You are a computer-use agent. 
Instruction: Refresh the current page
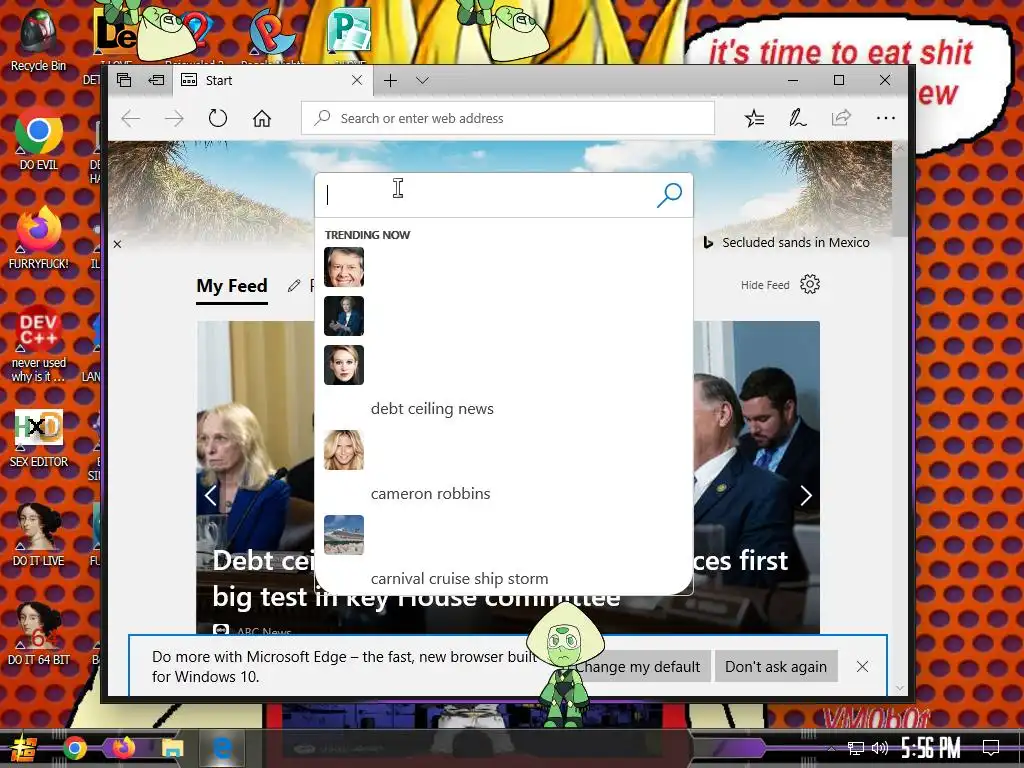[x=217, y=118]
